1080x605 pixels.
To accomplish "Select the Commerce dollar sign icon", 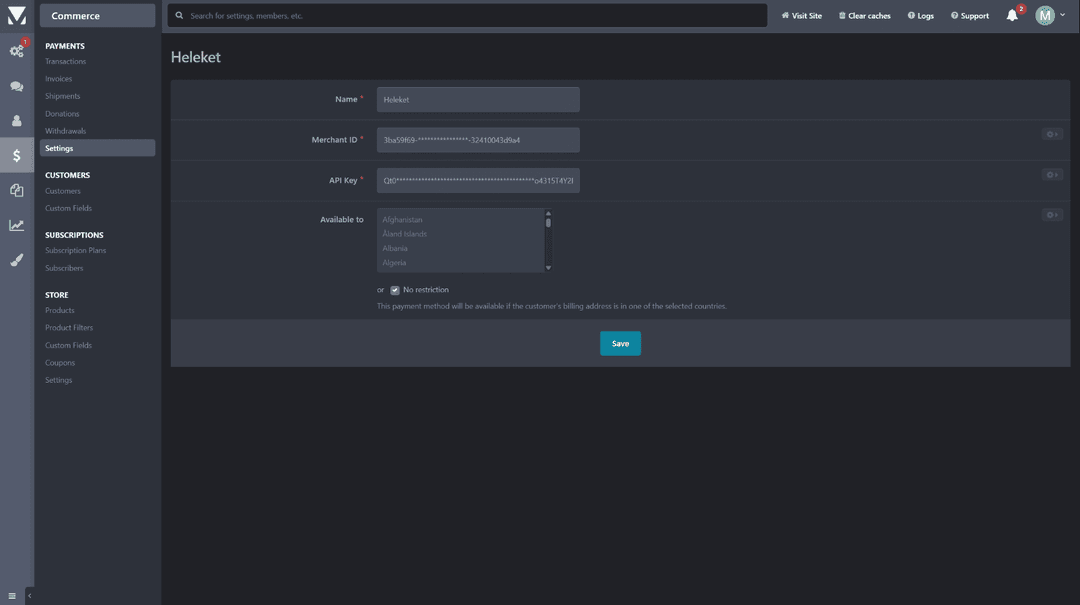I will click(17, 156).
